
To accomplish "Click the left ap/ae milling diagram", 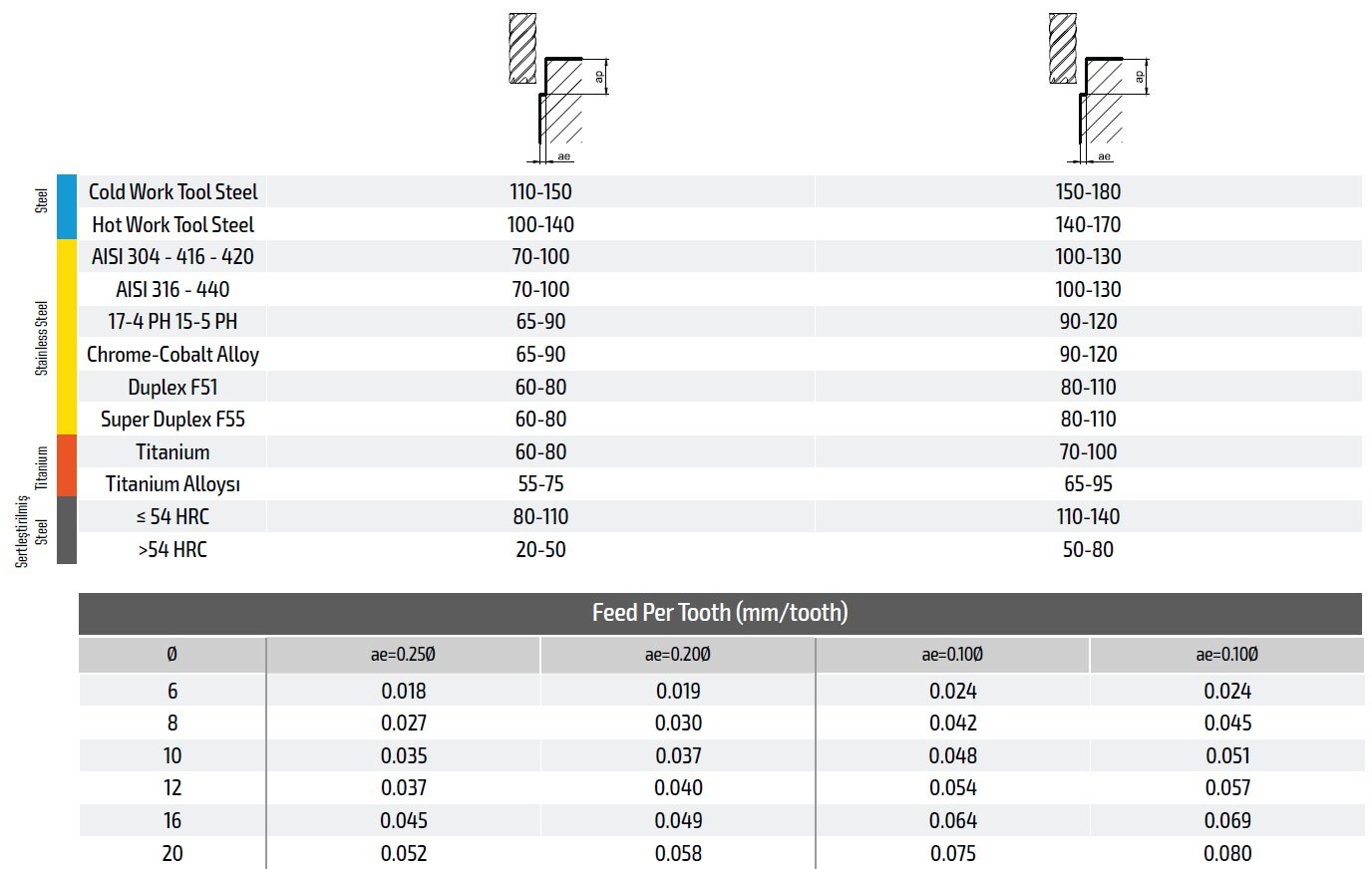I will (557, 90).
